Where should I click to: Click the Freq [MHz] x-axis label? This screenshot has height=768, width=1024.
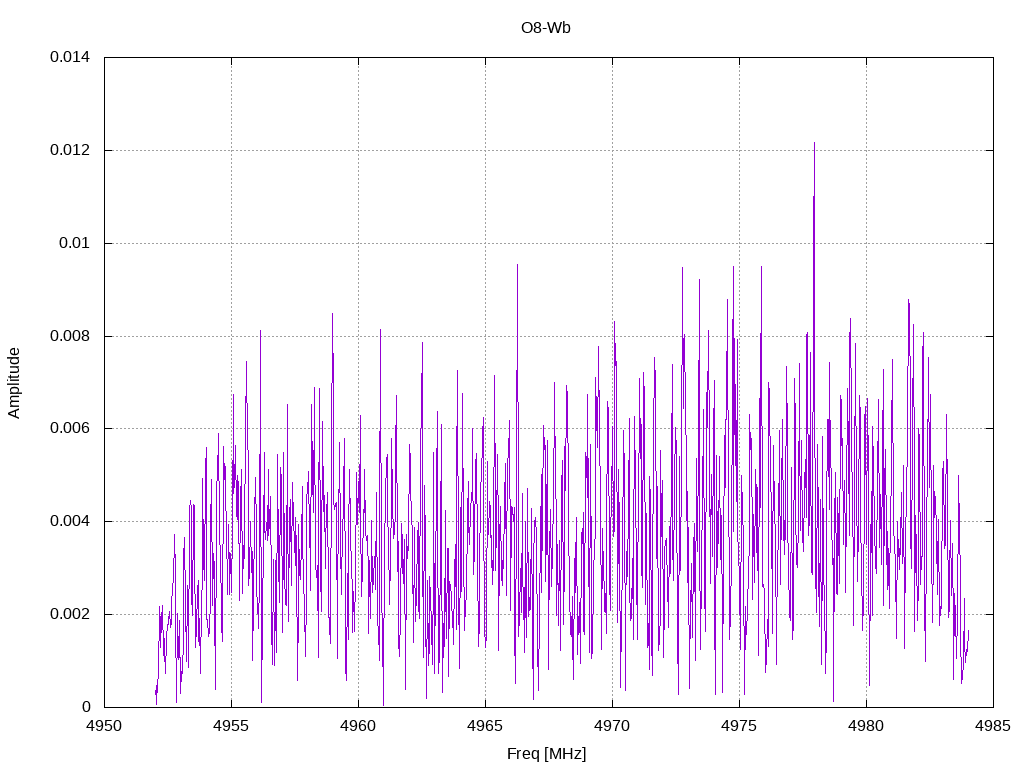pyautogui.click(x=547, y=753)
